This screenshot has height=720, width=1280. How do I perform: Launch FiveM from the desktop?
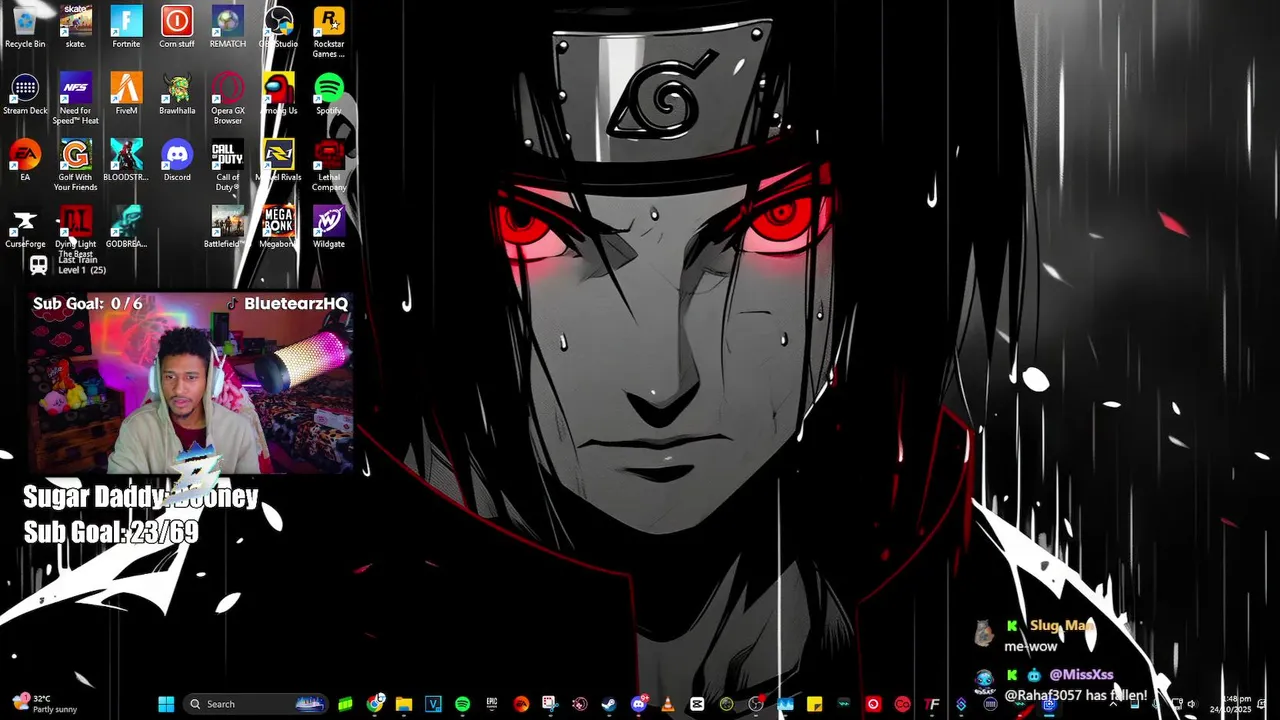pos(126,95)
